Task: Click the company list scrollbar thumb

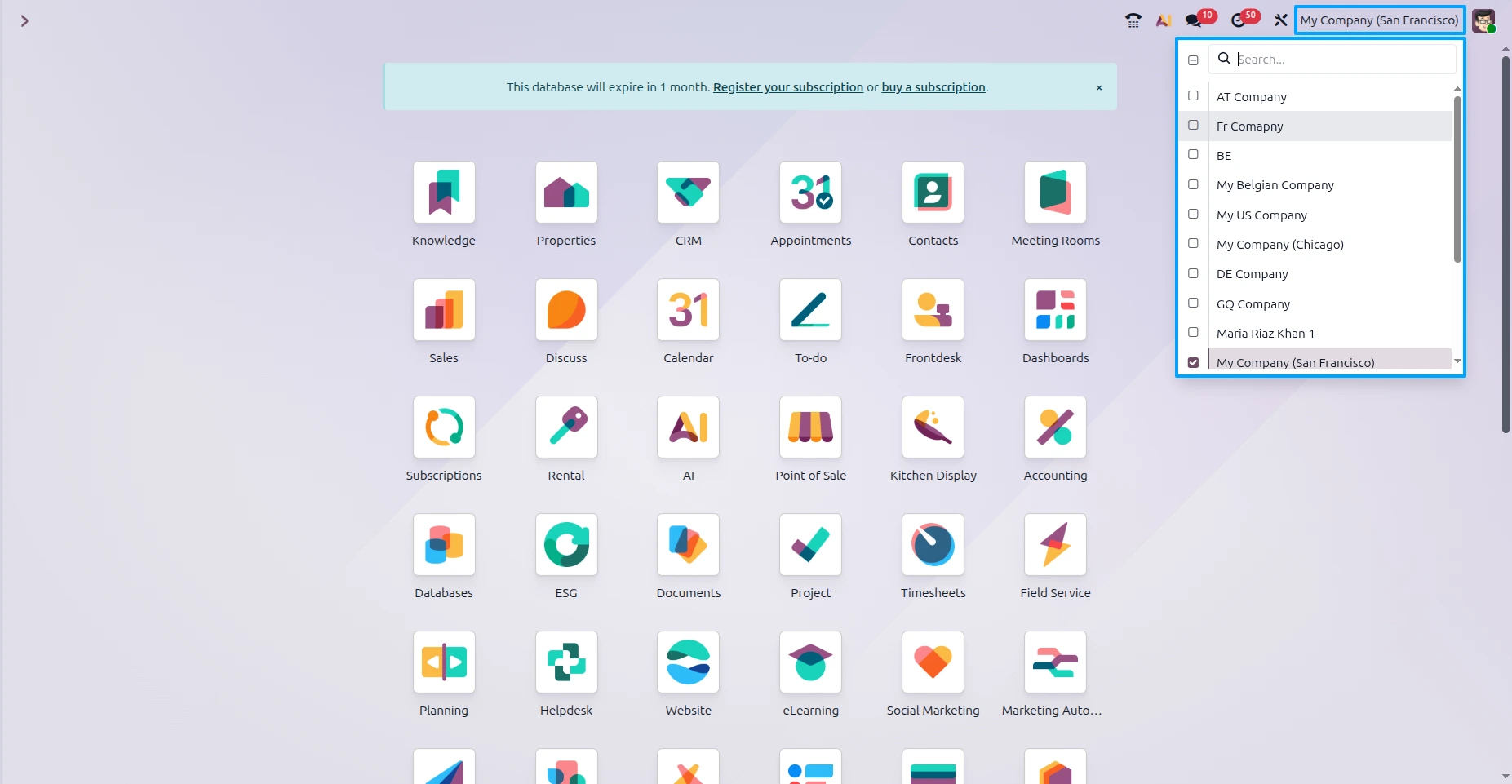Action: pyautogui.click(x=1457, y=179)
